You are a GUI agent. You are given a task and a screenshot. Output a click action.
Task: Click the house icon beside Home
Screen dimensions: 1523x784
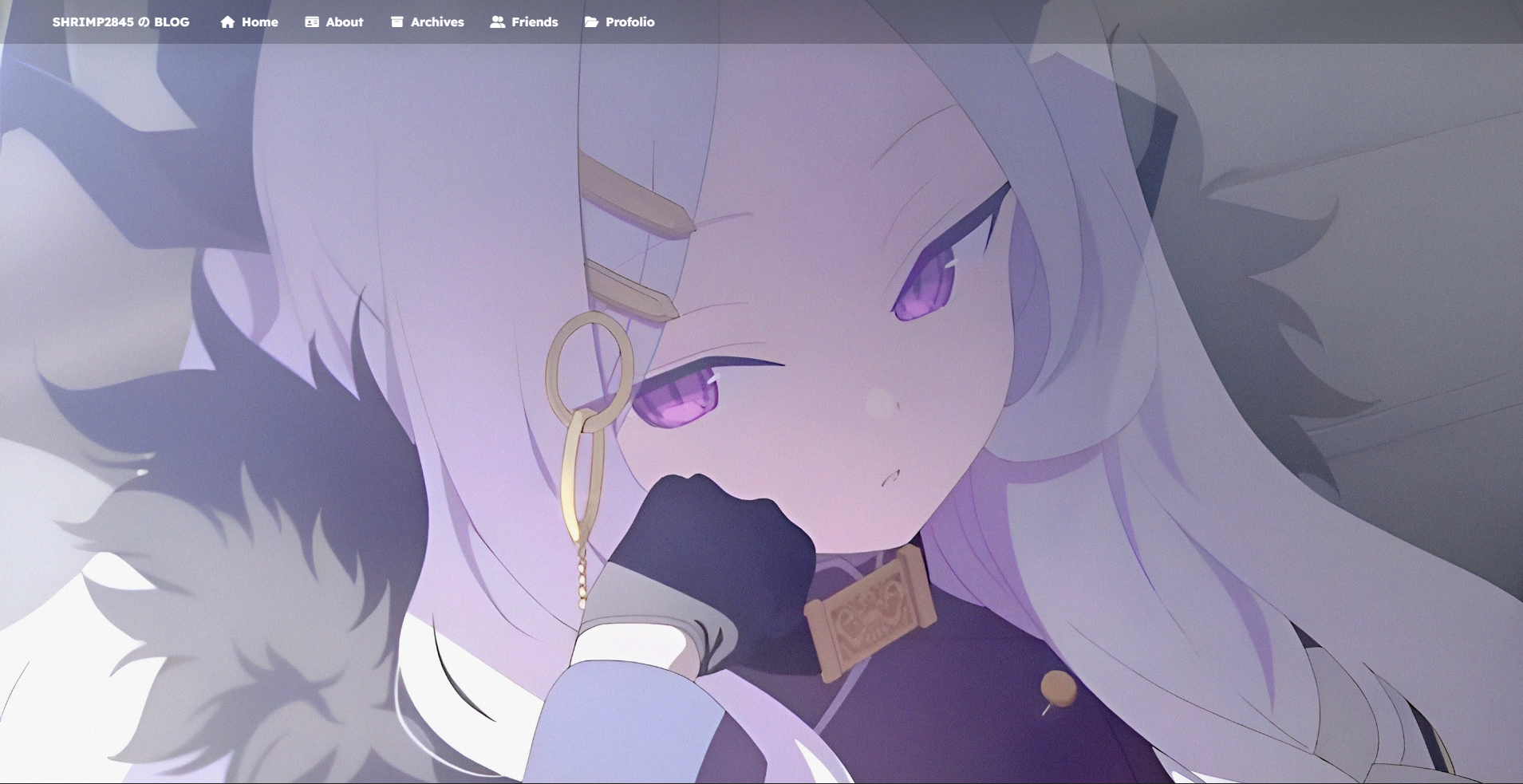click(x=227, y=22)
